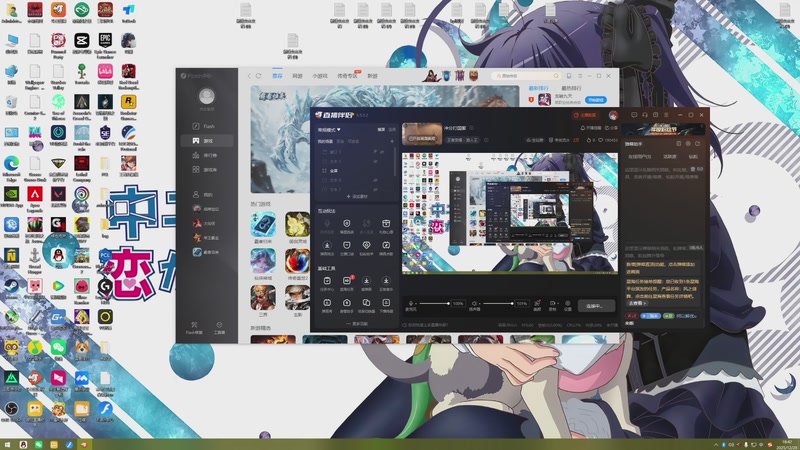Open 设置 gear icon in bottom bar
Viewport: 800px width, 450px height.
(x=567, y=305)
